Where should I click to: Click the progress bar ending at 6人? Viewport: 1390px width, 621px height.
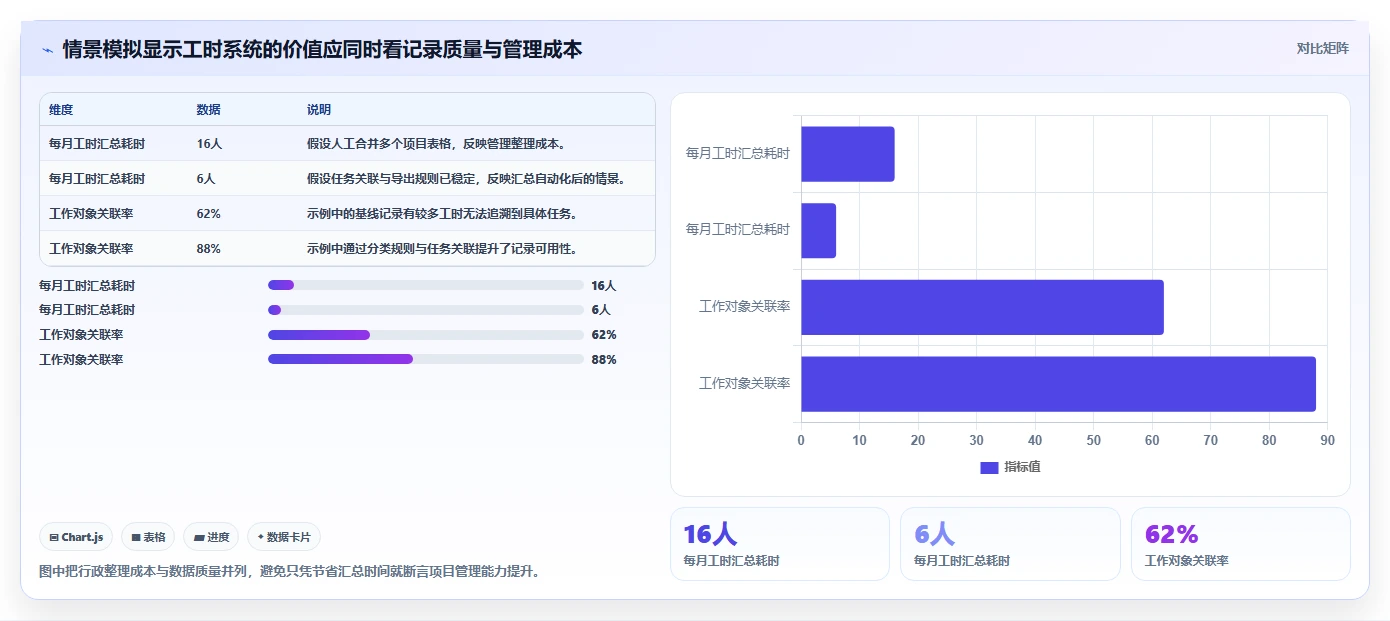pyautogui.click(x=425, y=310)
